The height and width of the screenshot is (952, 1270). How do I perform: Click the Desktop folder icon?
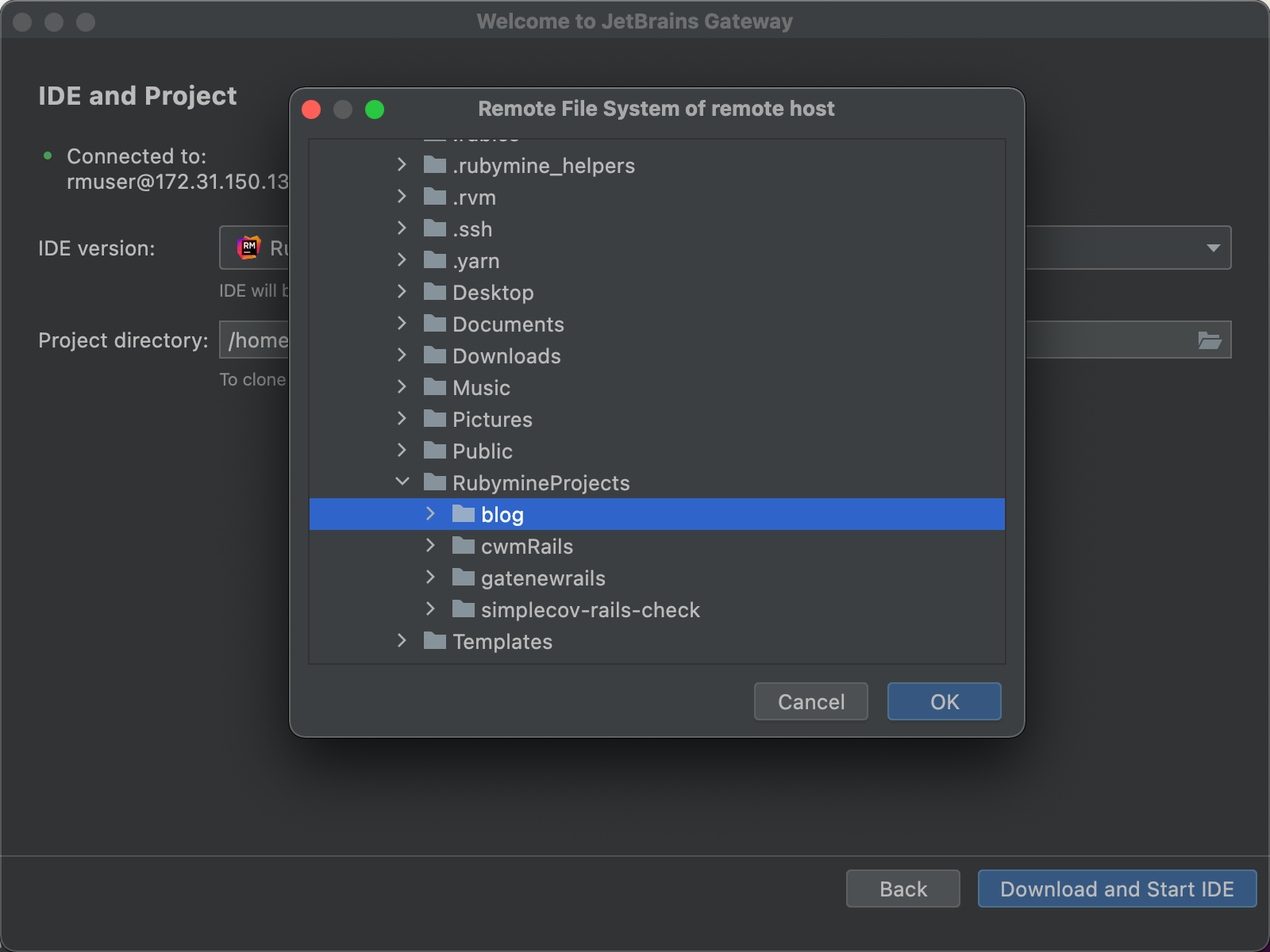tap(434, 292)
